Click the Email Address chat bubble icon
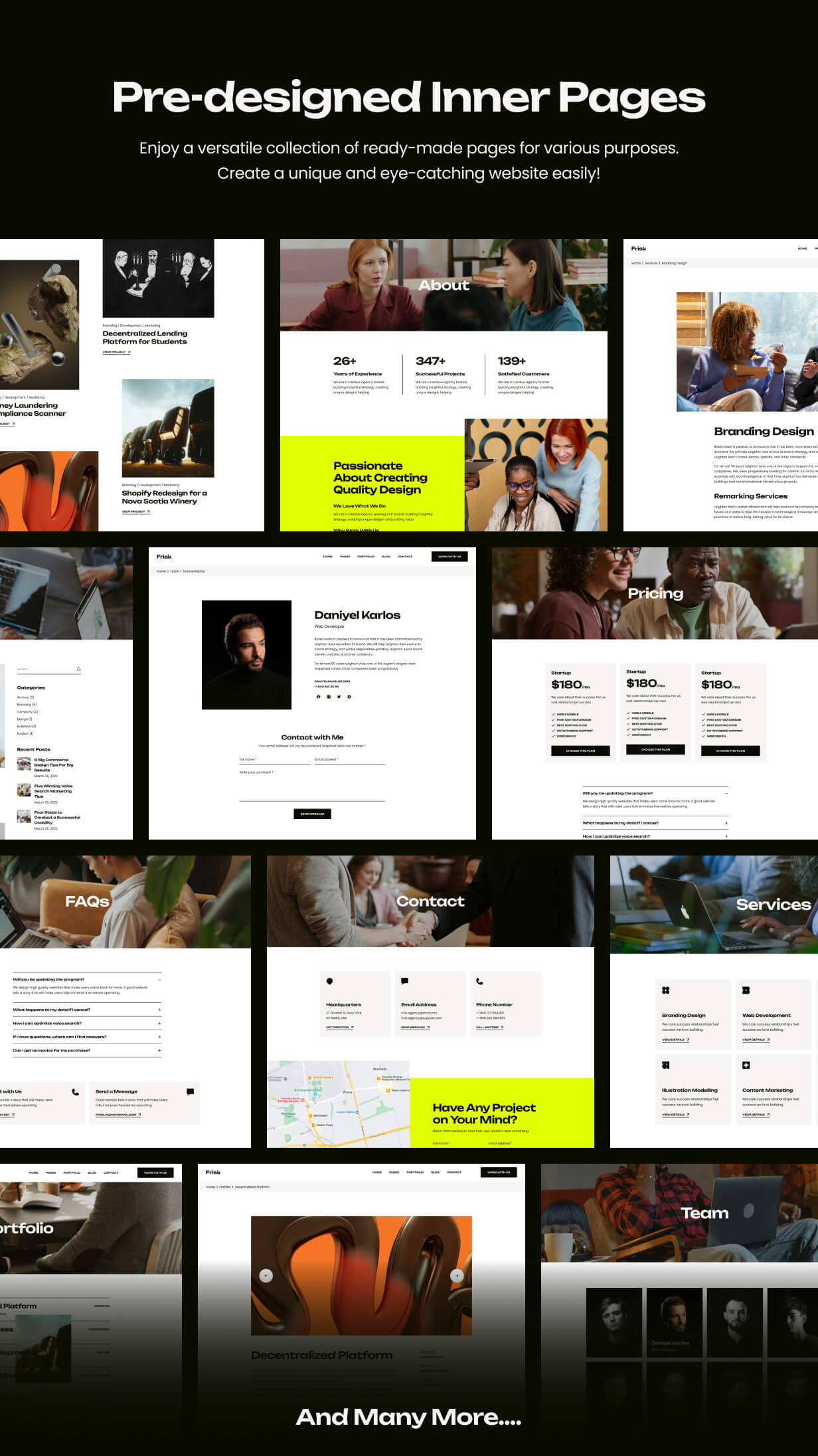Screen dimensions: 818x1456 point(404,981)
